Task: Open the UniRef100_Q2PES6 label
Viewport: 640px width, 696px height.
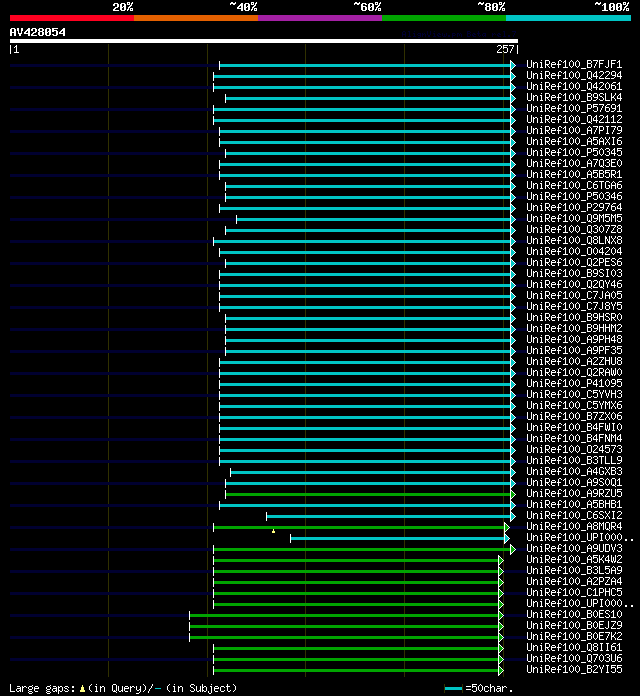Action: (x=574, y=262)
